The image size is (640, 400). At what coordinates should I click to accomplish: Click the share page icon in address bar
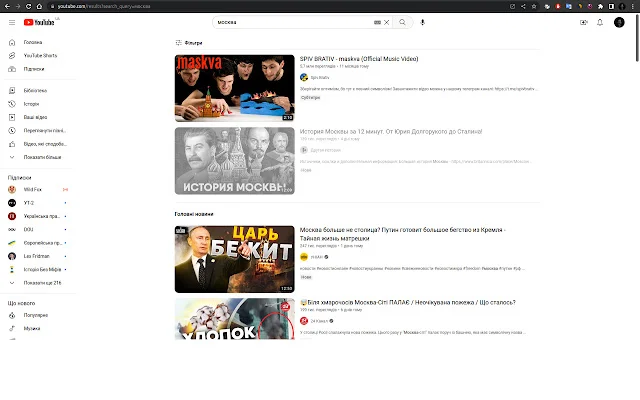(523, 6)
